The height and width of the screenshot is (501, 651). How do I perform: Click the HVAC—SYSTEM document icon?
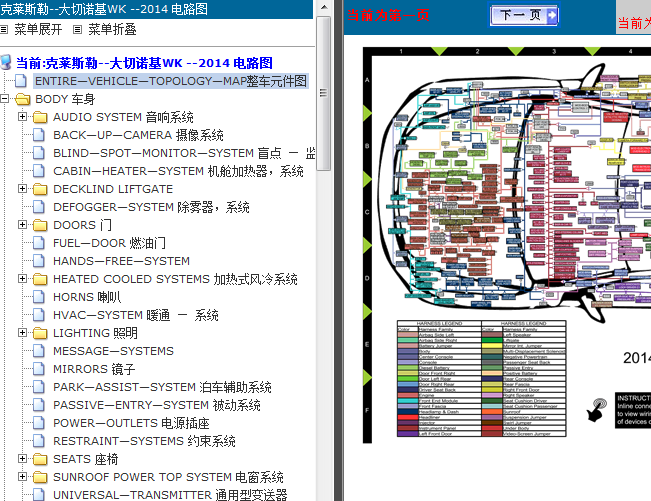click(x=39, y=315)
